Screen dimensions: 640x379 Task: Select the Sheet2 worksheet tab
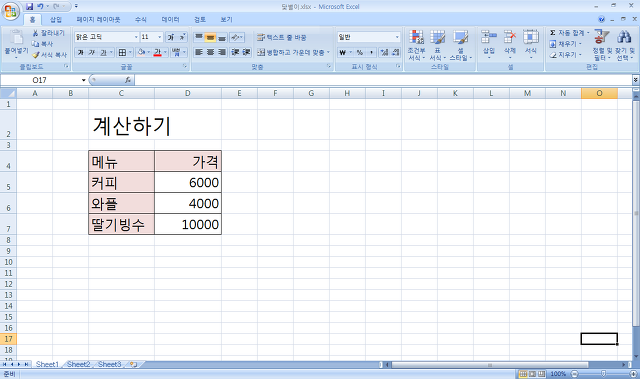pyautogui.click(x=78, y=364)
